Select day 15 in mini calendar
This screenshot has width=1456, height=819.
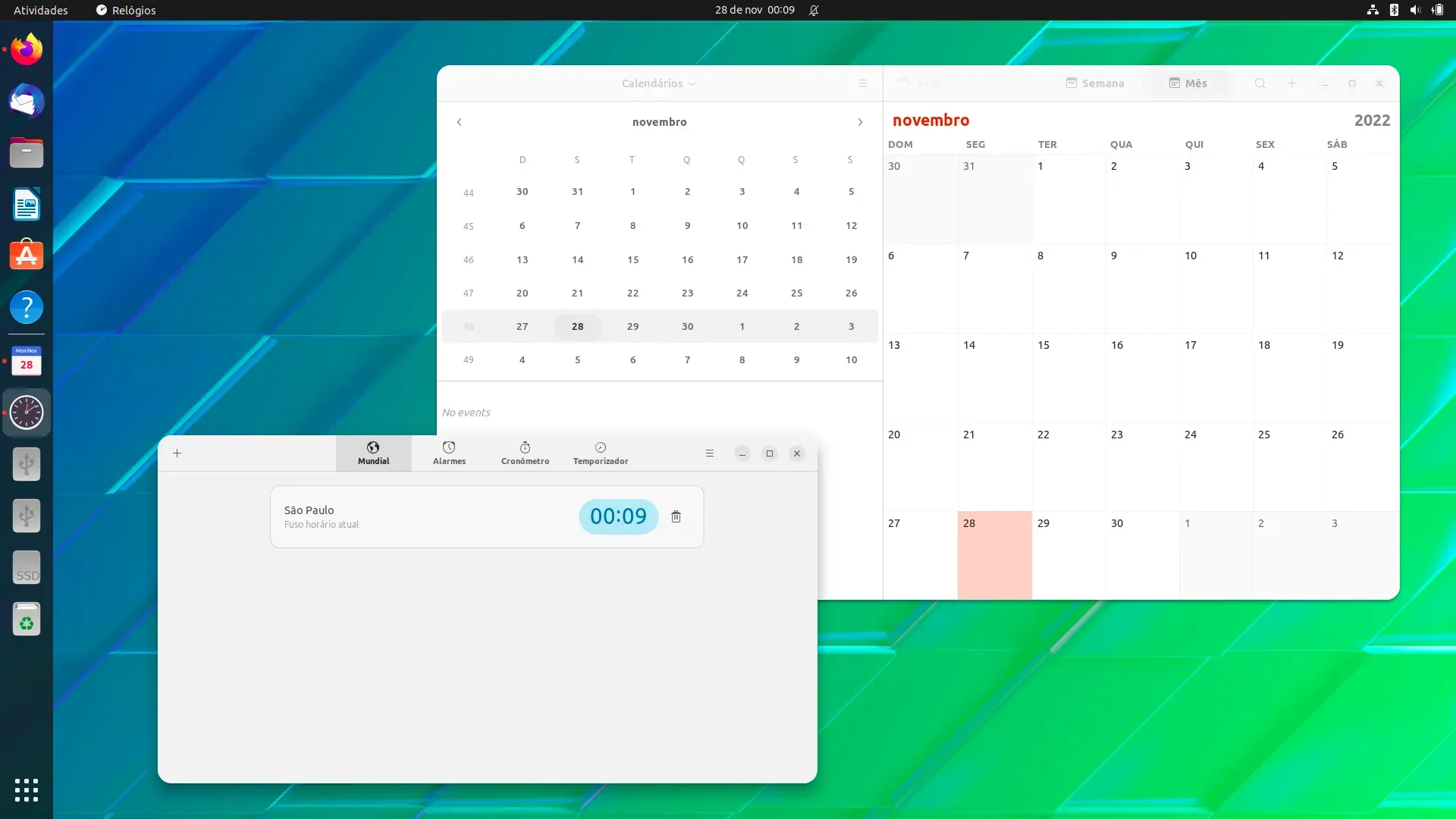[633, 259]
